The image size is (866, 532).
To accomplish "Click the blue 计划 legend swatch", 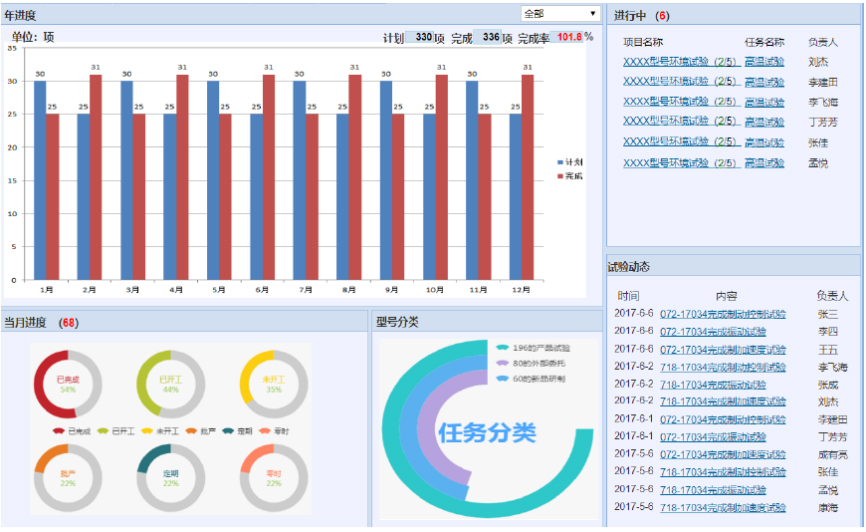I will pyautogui.click(x=560, y=162).
